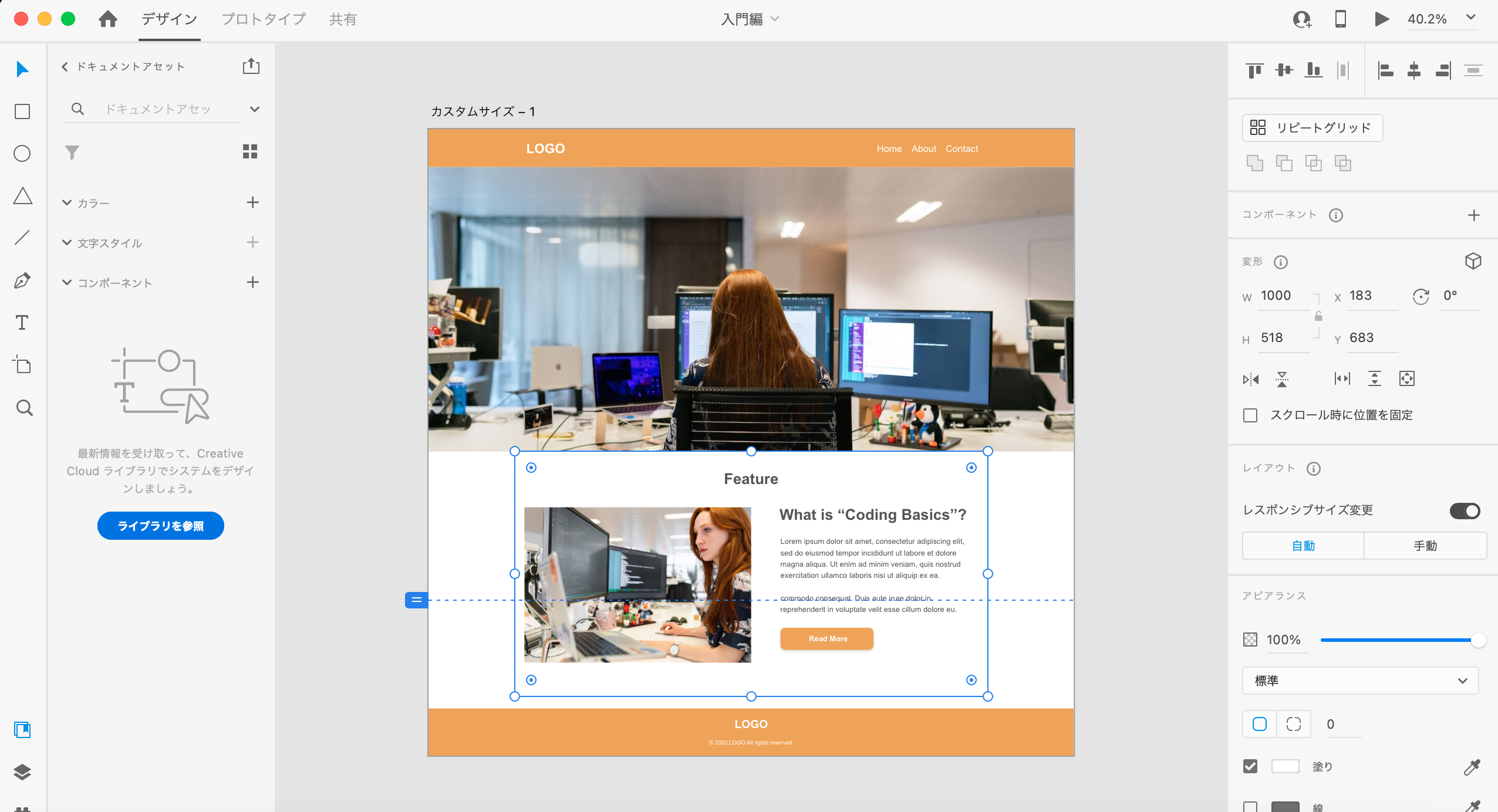This screenshot has width=1498, height=812.
Task: Click the ライブラリを参照 button
Action: [160, 526]
